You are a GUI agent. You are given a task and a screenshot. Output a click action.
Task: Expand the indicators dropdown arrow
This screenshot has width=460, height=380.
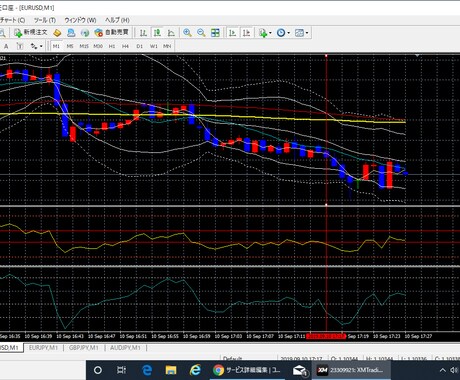[270, 33]
